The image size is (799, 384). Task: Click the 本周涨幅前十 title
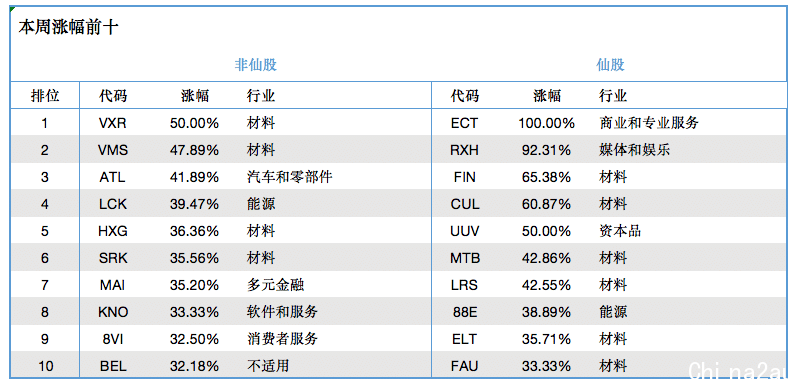[68, 28]
